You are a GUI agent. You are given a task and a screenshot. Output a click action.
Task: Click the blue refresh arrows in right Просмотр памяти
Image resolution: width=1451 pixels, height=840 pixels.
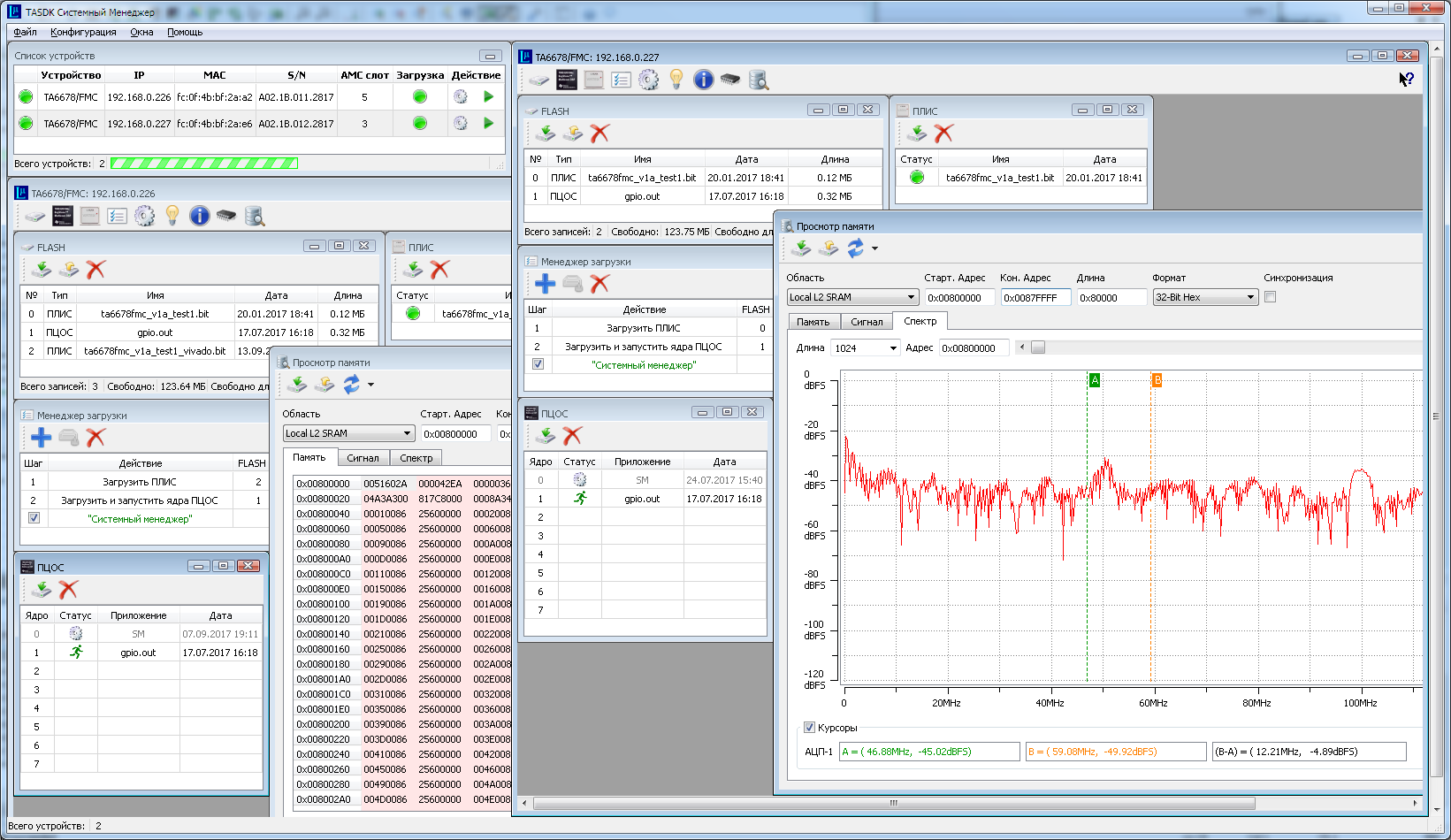855,248
